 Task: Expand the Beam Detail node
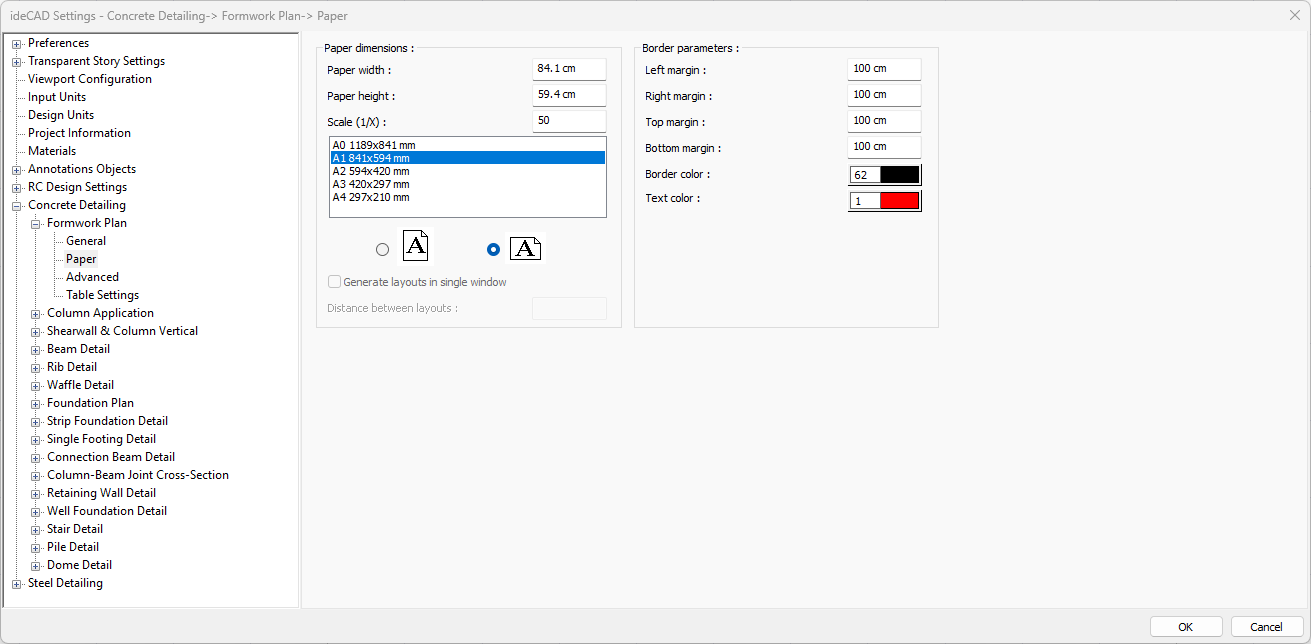coord(36,350)
